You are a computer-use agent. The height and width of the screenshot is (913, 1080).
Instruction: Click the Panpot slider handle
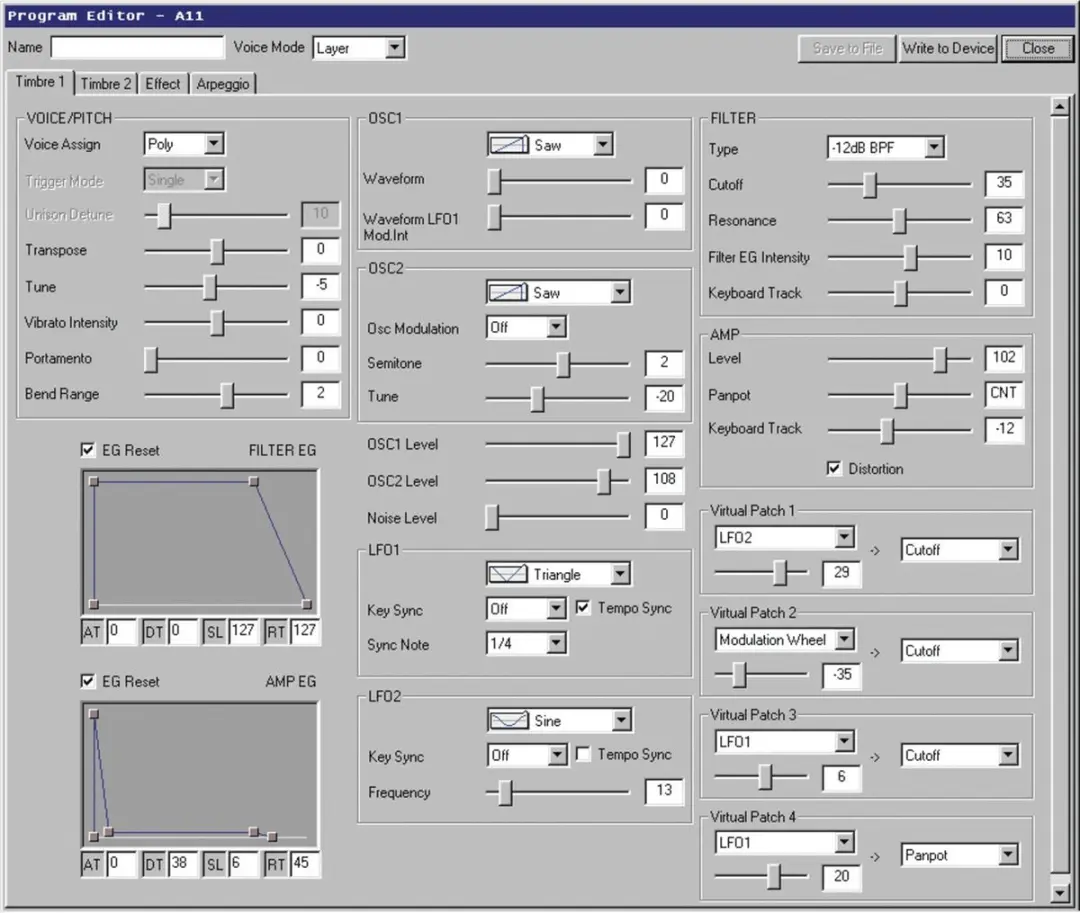[900, 395]
